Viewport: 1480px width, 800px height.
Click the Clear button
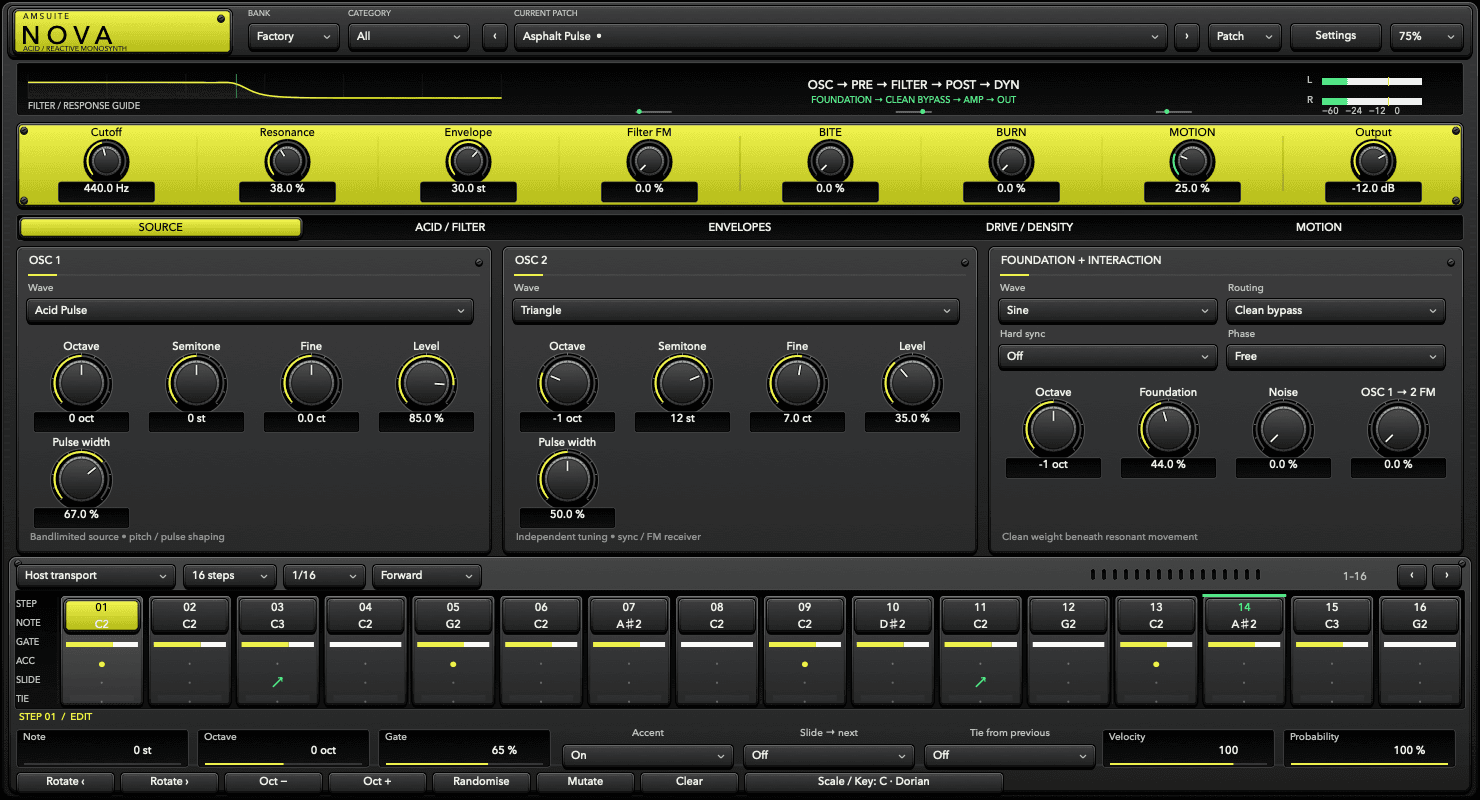tap(689, 781)
